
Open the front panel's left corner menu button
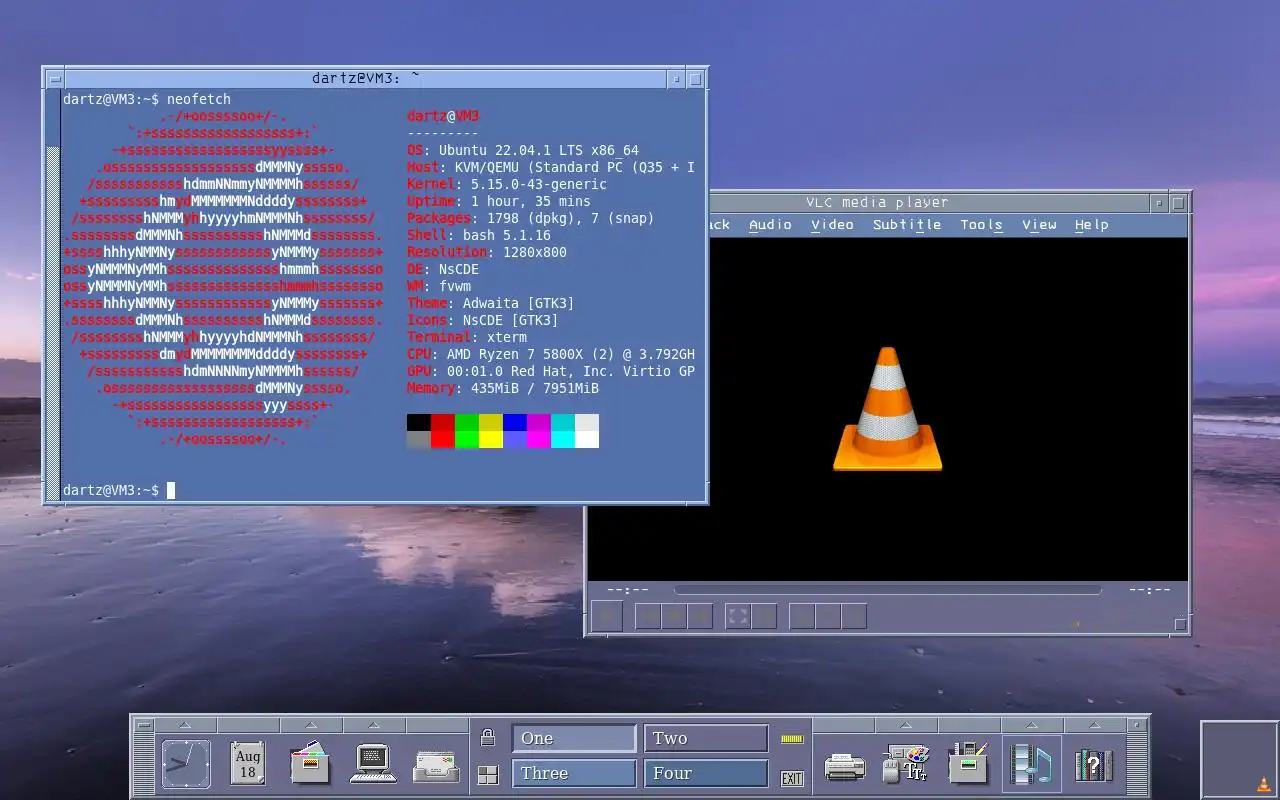point(143,725)
